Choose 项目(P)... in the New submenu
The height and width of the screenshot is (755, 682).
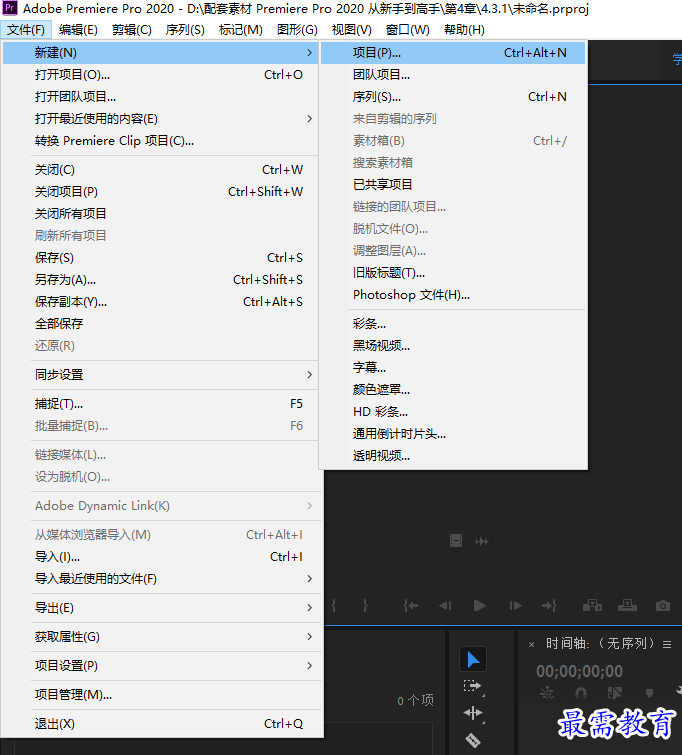point(453,52)
